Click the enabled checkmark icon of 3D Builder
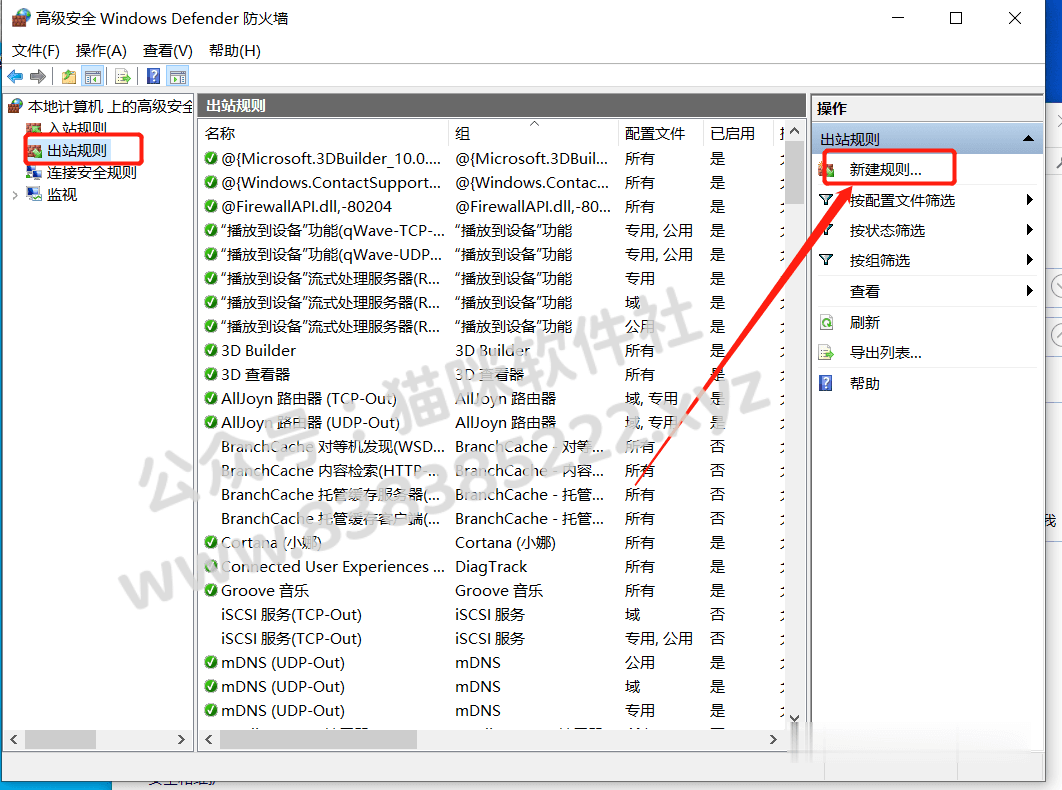This screenshot has height=790, width=1062. click(211, 350)
